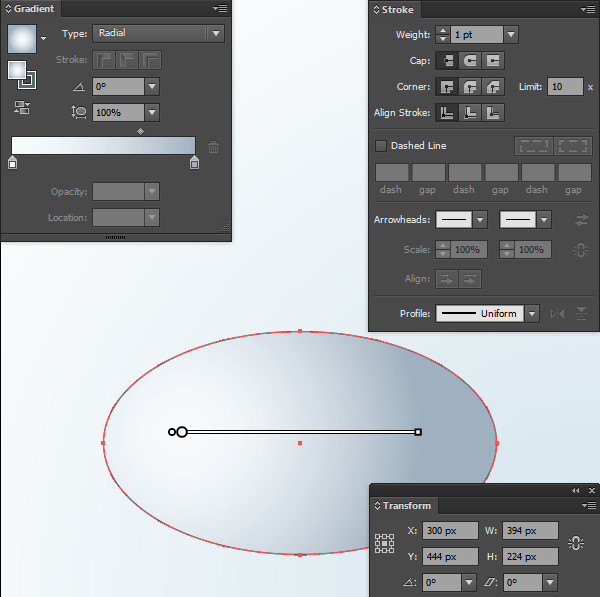Open the start arrowhead dropdown
The height and width of the screenshot is (597, 600).
click(480, 220)
